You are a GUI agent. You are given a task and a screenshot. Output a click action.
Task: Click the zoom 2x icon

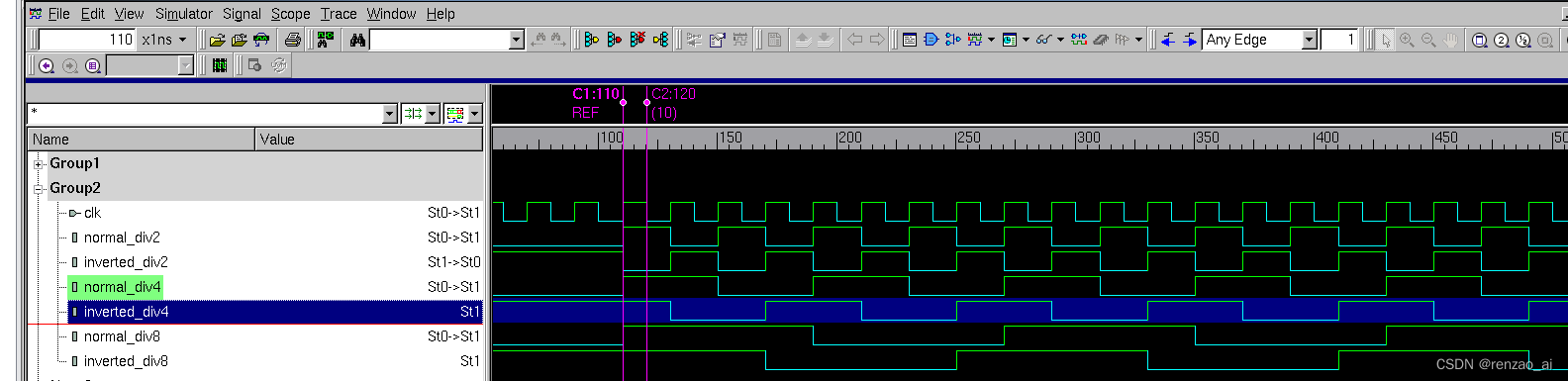click(1502, 40)
